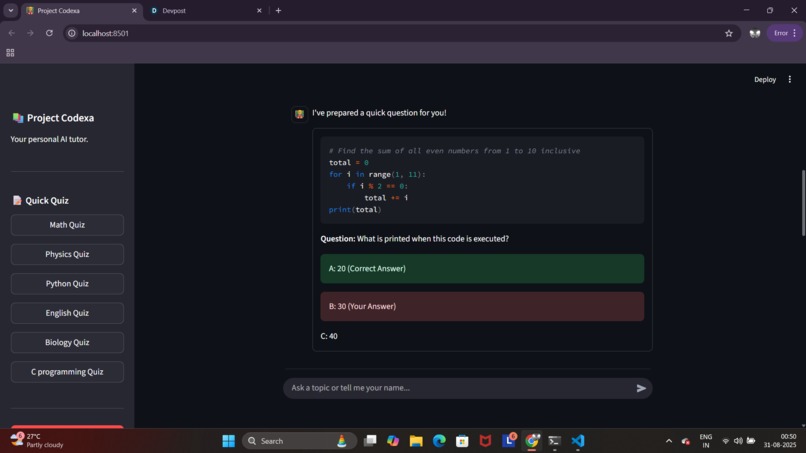Open the blue L app in taskbar
Screen dimensions: 806x453
(509, 441)
